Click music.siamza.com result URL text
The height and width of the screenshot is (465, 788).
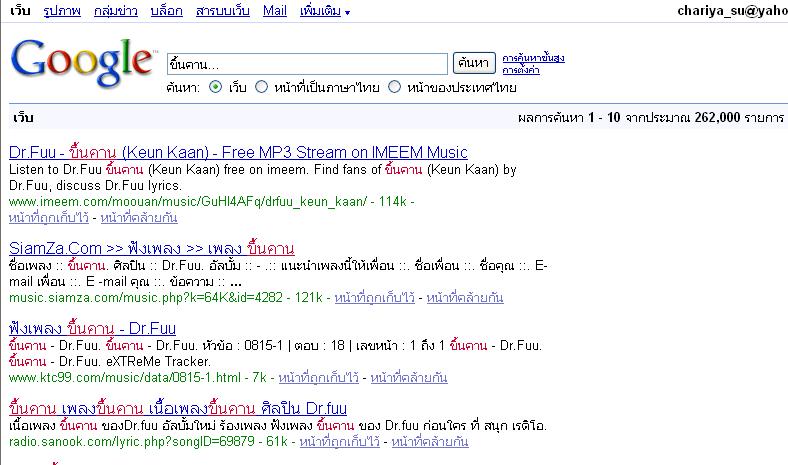146,298
